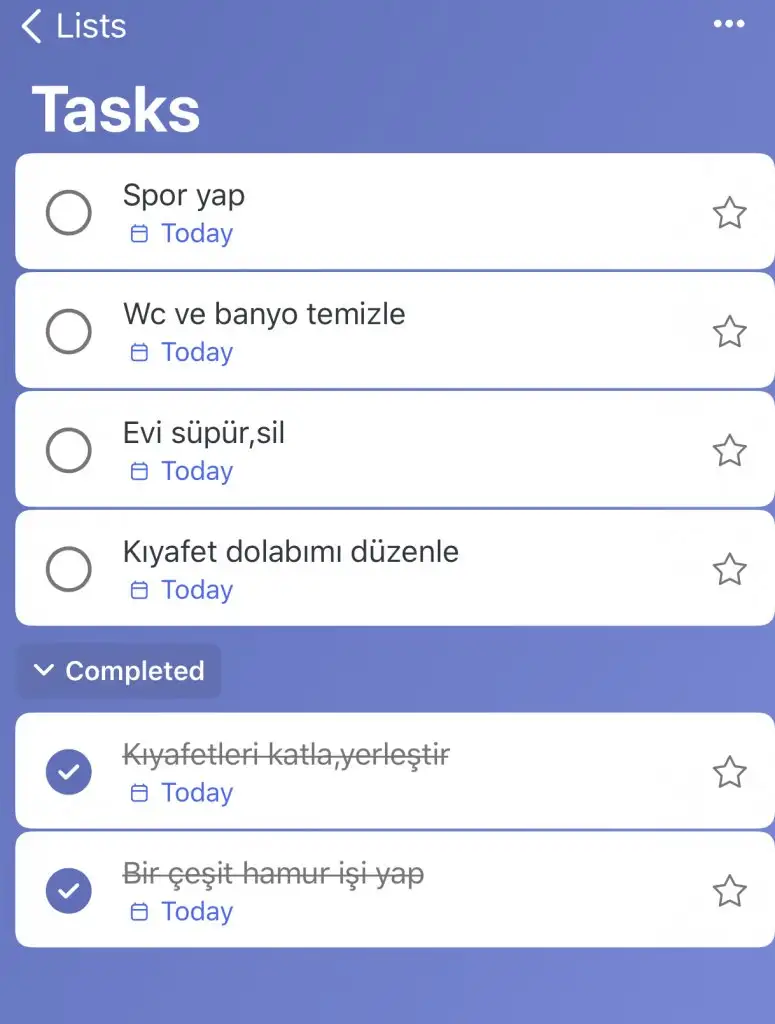This screenshot has width=775, height=1024.
Task: Collapse the Completed section
Action: [120, 671]
